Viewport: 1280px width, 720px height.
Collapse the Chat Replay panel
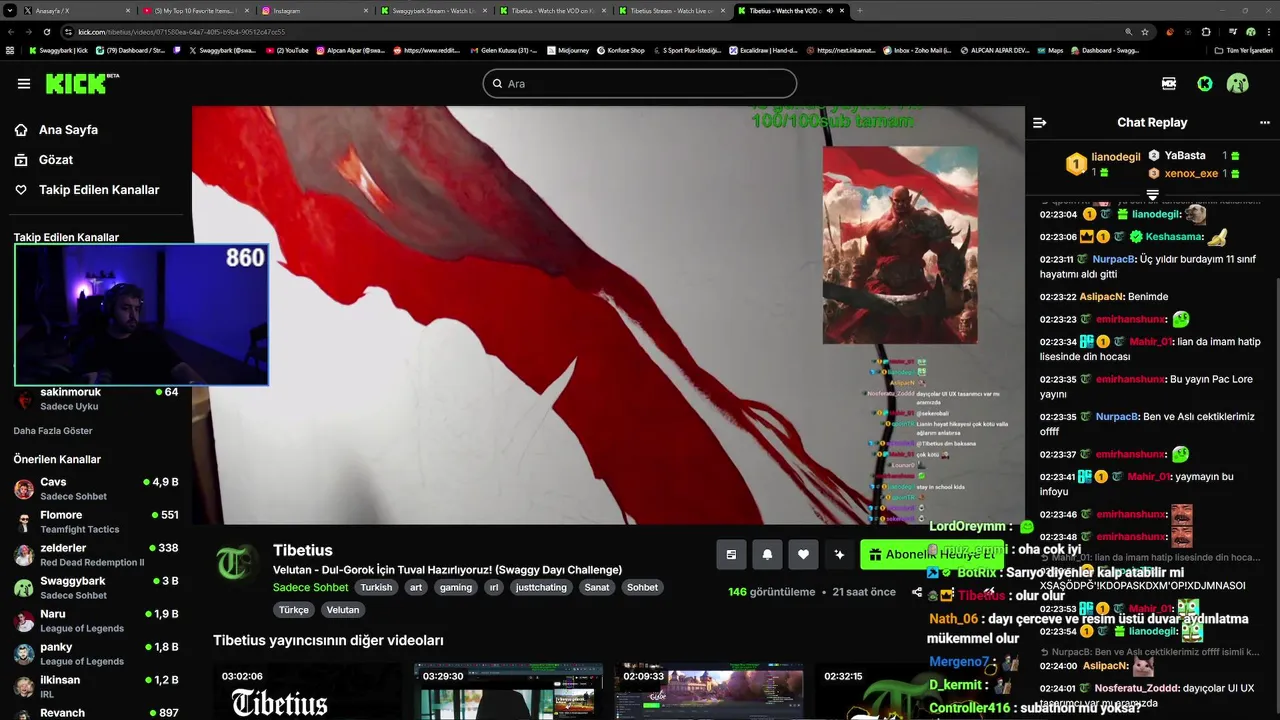[x=1040, y=123]
